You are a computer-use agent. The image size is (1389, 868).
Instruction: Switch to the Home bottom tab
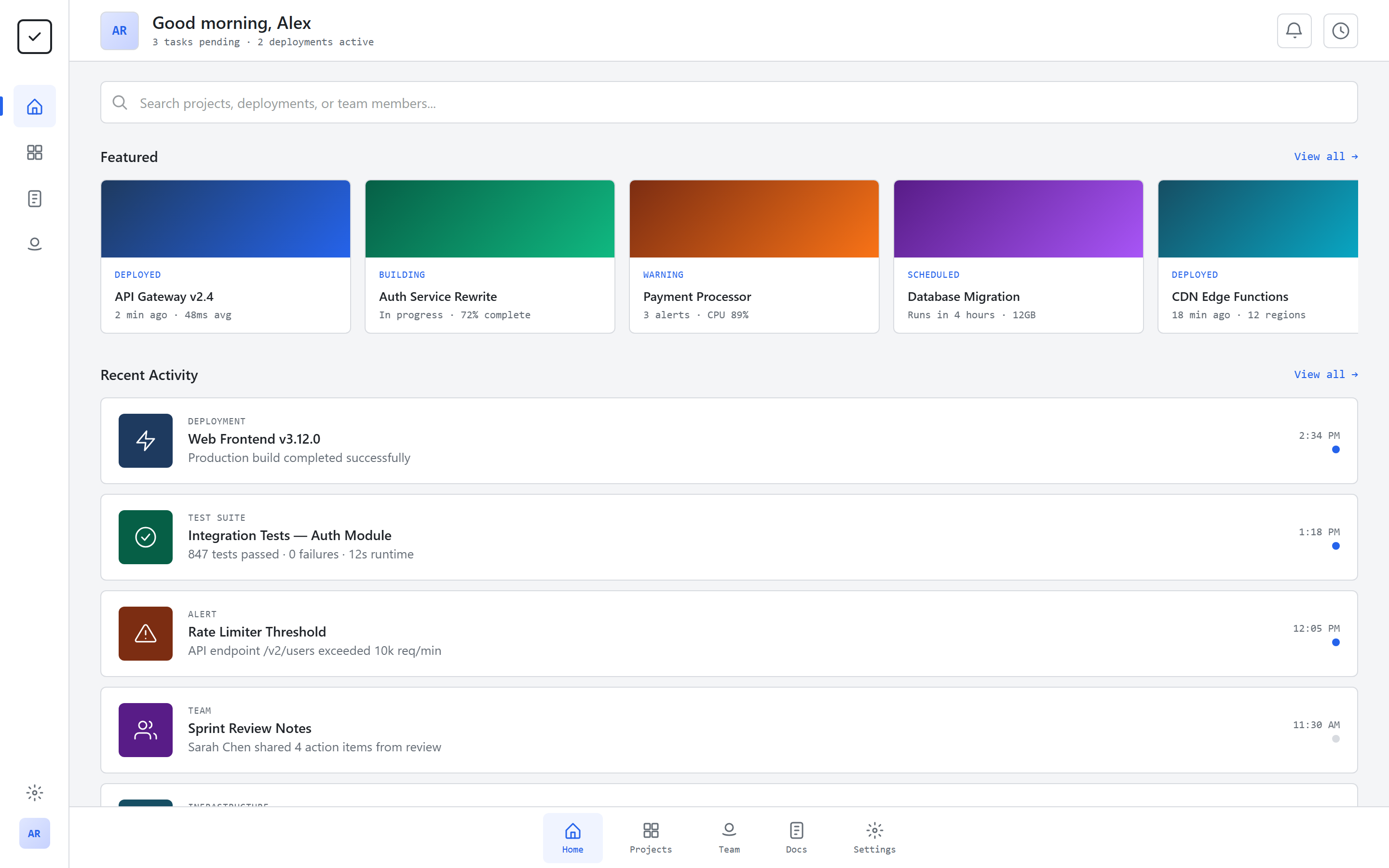coord(572,838)
